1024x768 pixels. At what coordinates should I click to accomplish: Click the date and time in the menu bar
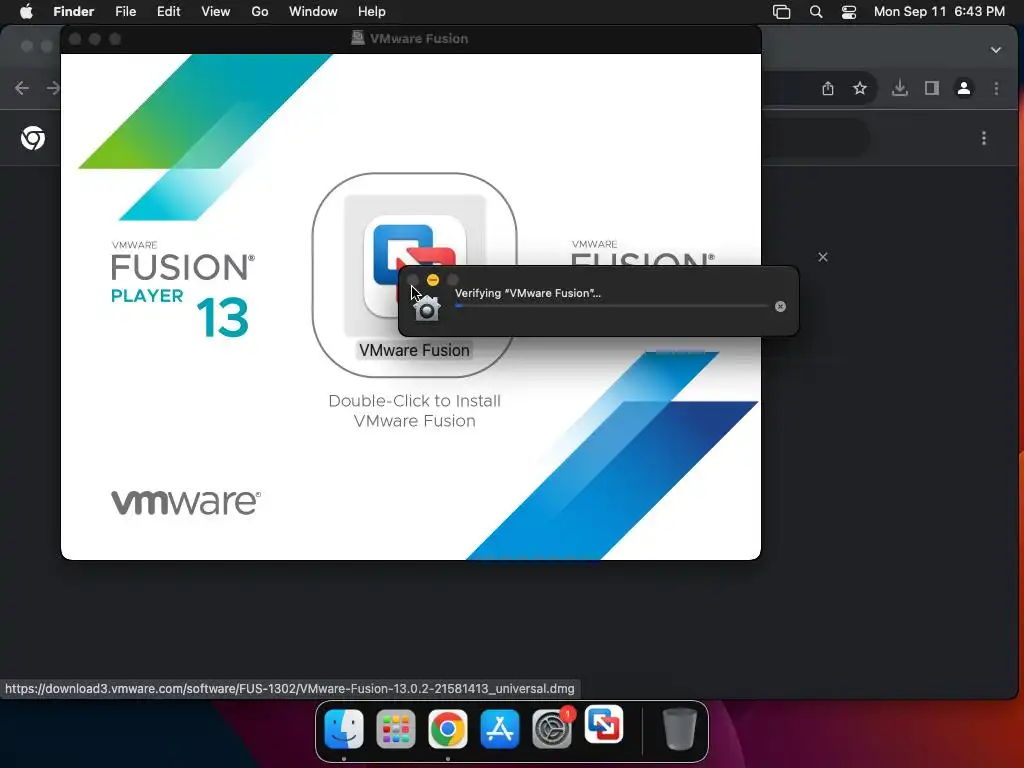939,12
